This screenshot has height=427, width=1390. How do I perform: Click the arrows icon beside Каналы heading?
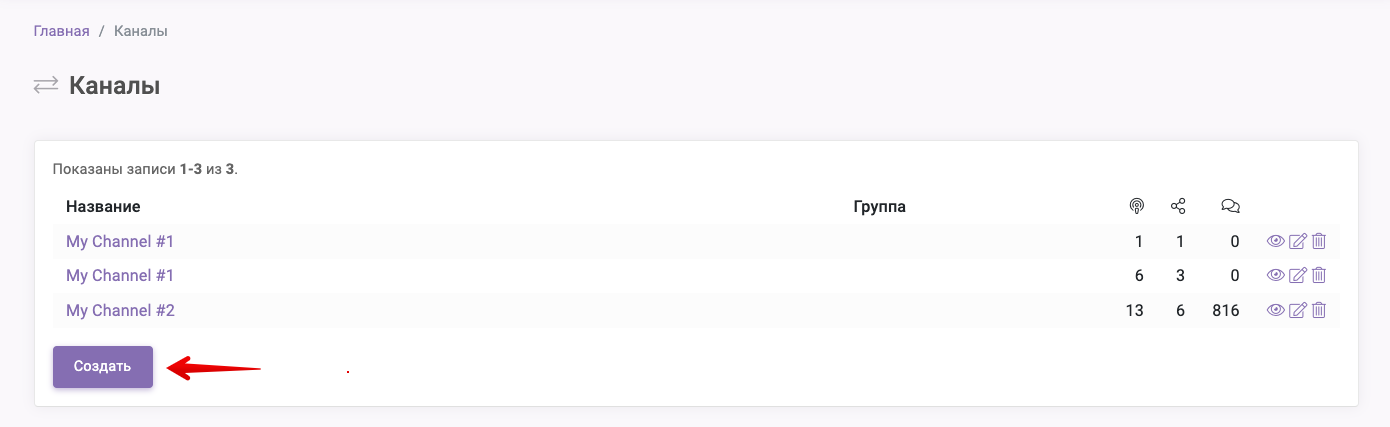pyautogui.click(x=46, y=86)
